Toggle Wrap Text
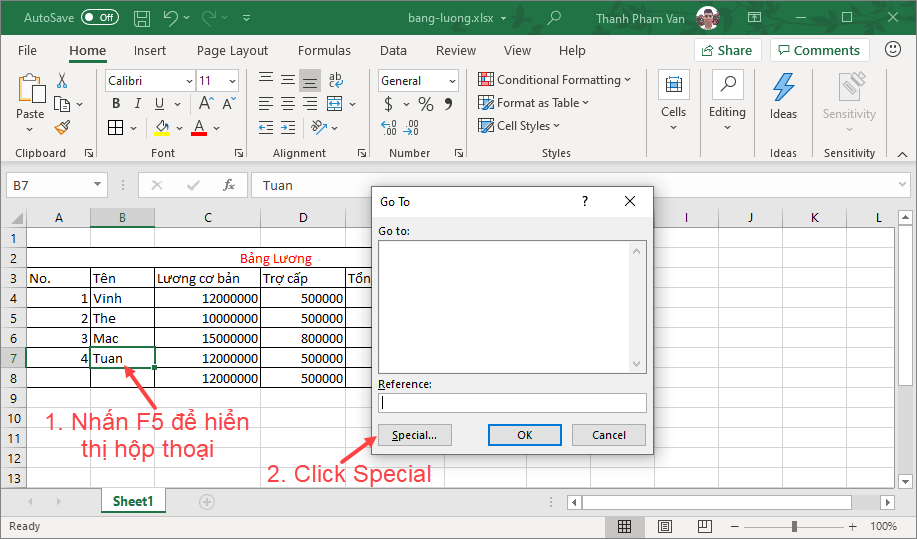Screen dimensions: 917x539 point(336,80)
